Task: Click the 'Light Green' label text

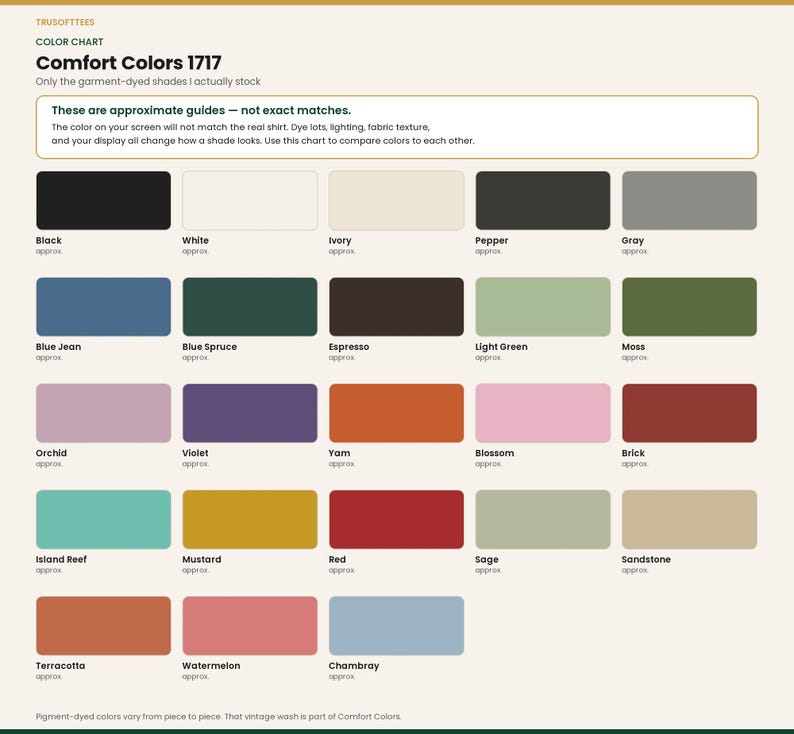Action: coord(501,347)
